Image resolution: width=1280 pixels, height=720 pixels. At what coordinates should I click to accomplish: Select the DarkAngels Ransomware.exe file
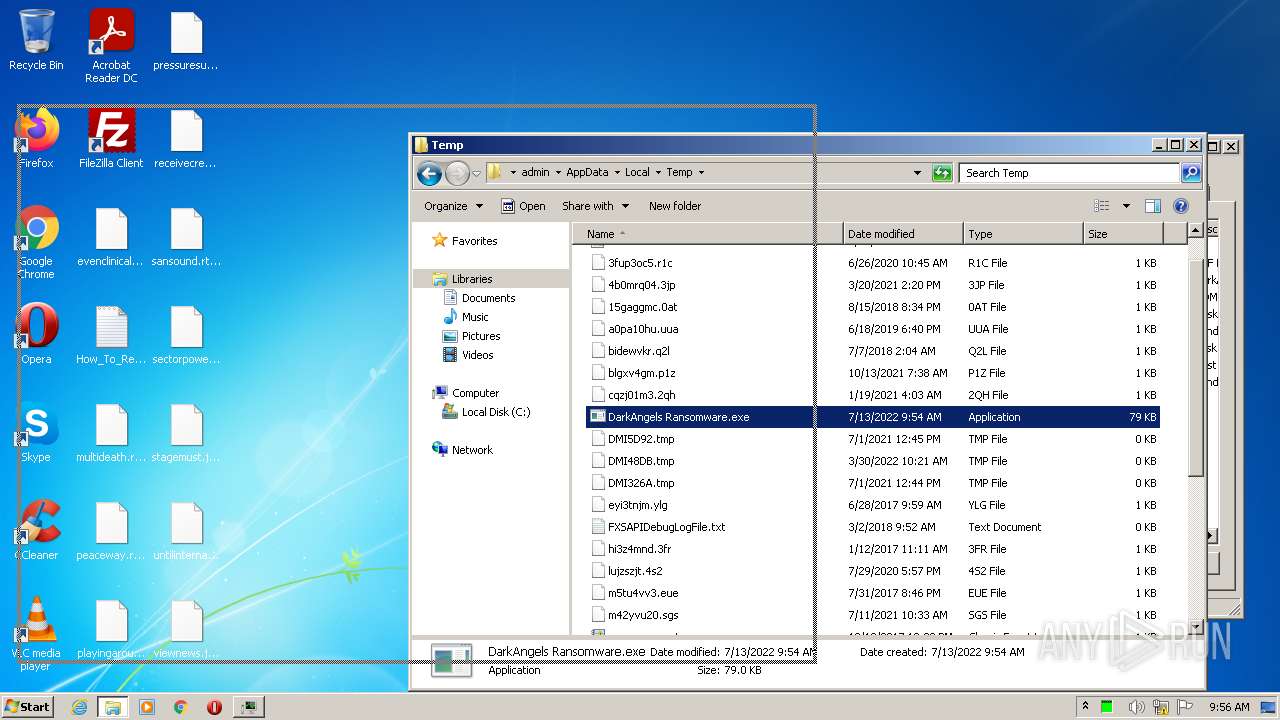(873, 417)
